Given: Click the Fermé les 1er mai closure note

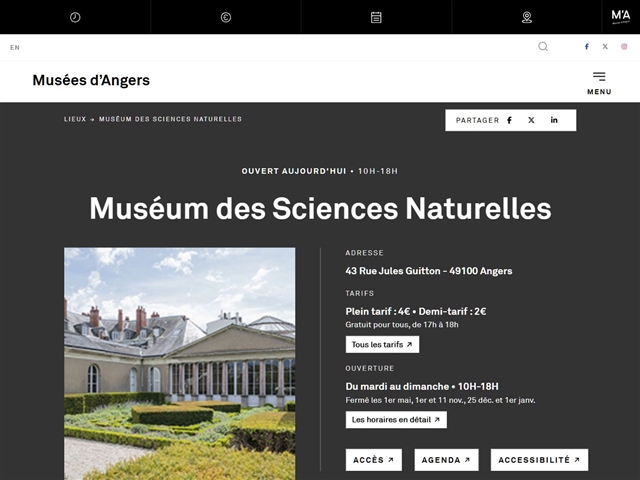Looking at the screenshot, I should 440,400.
